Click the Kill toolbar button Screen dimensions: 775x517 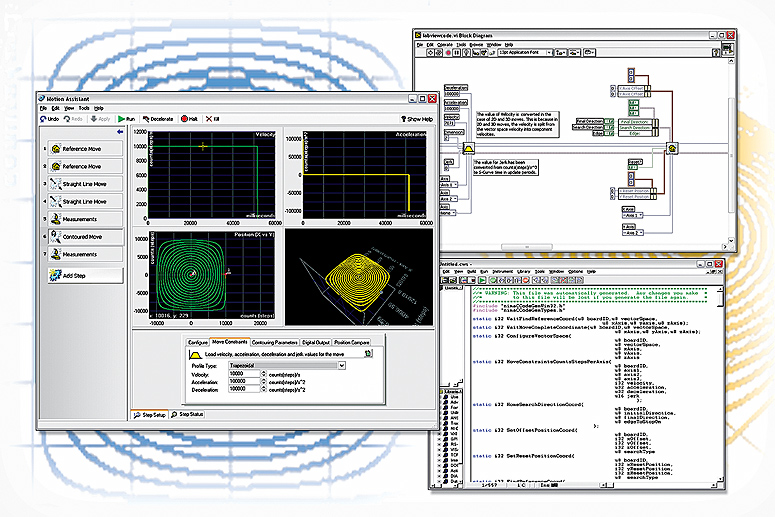coord(212,118)
